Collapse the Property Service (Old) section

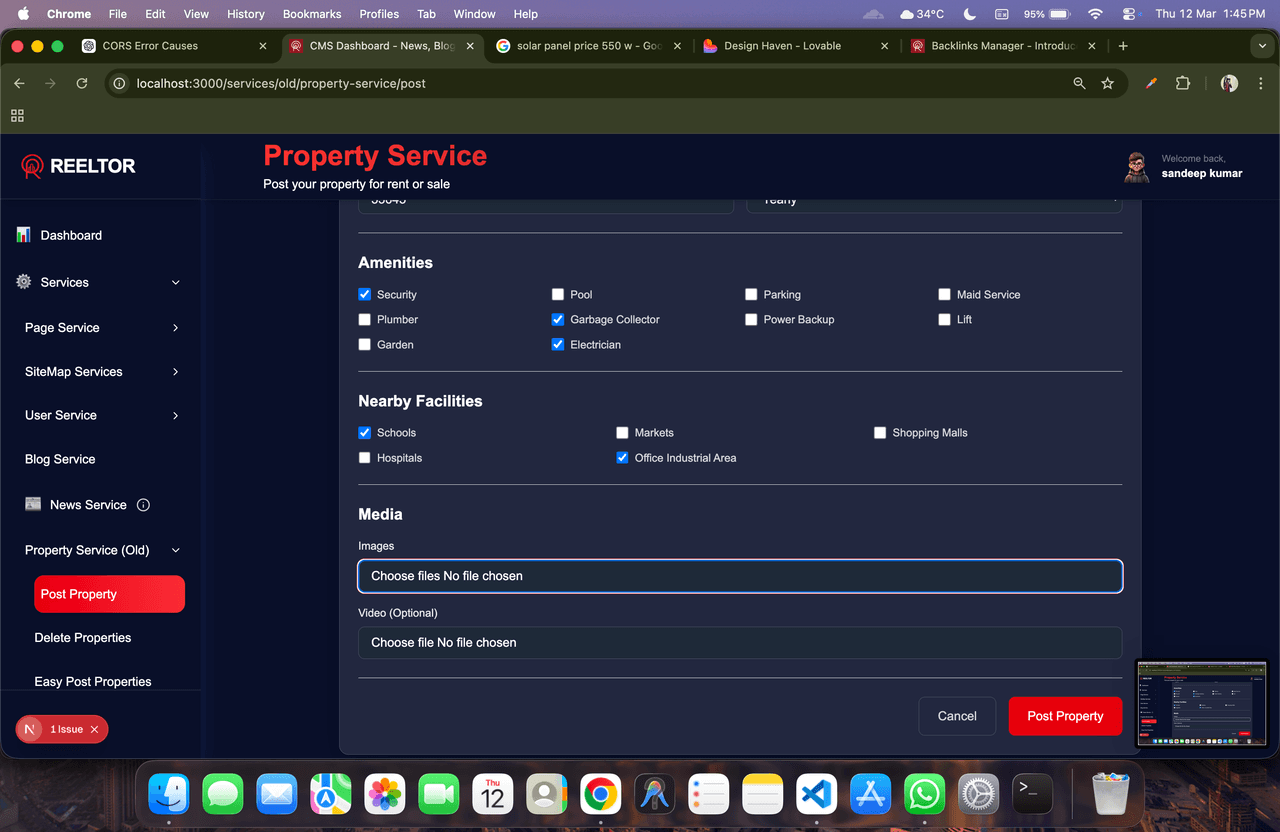pos(175,550)
